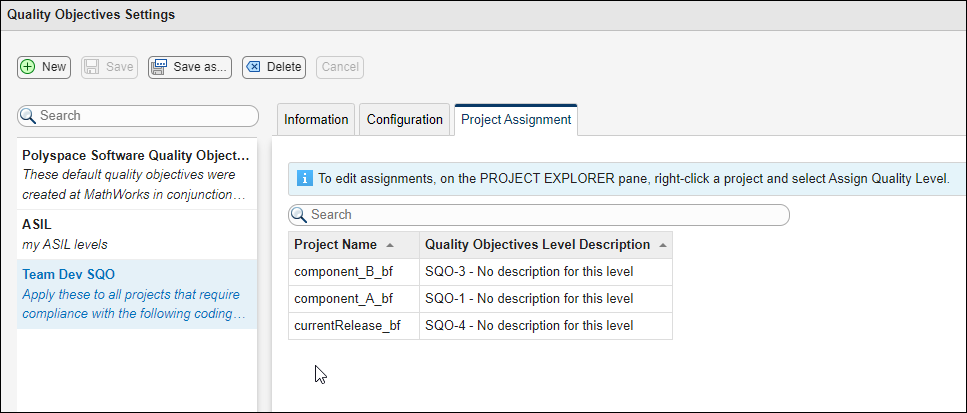Select the Project Assignment tab
This screenshot has width=967, height=413.
tap(515, 120)
